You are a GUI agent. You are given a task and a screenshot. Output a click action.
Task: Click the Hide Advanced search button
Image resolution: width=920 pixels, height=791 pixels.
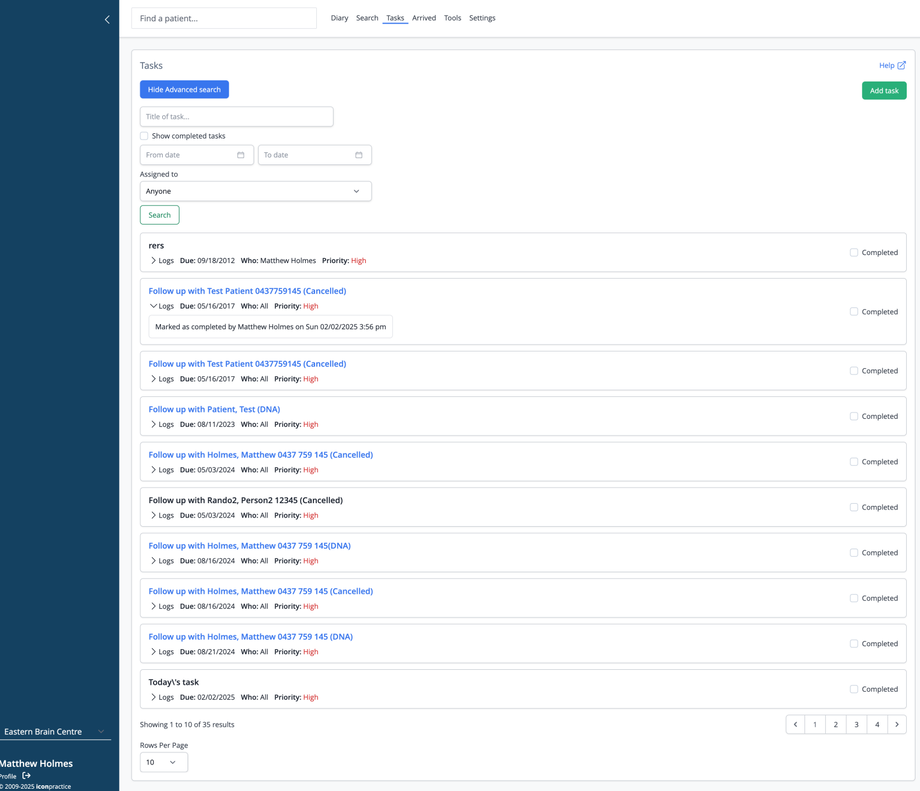[x=184, y=89]
